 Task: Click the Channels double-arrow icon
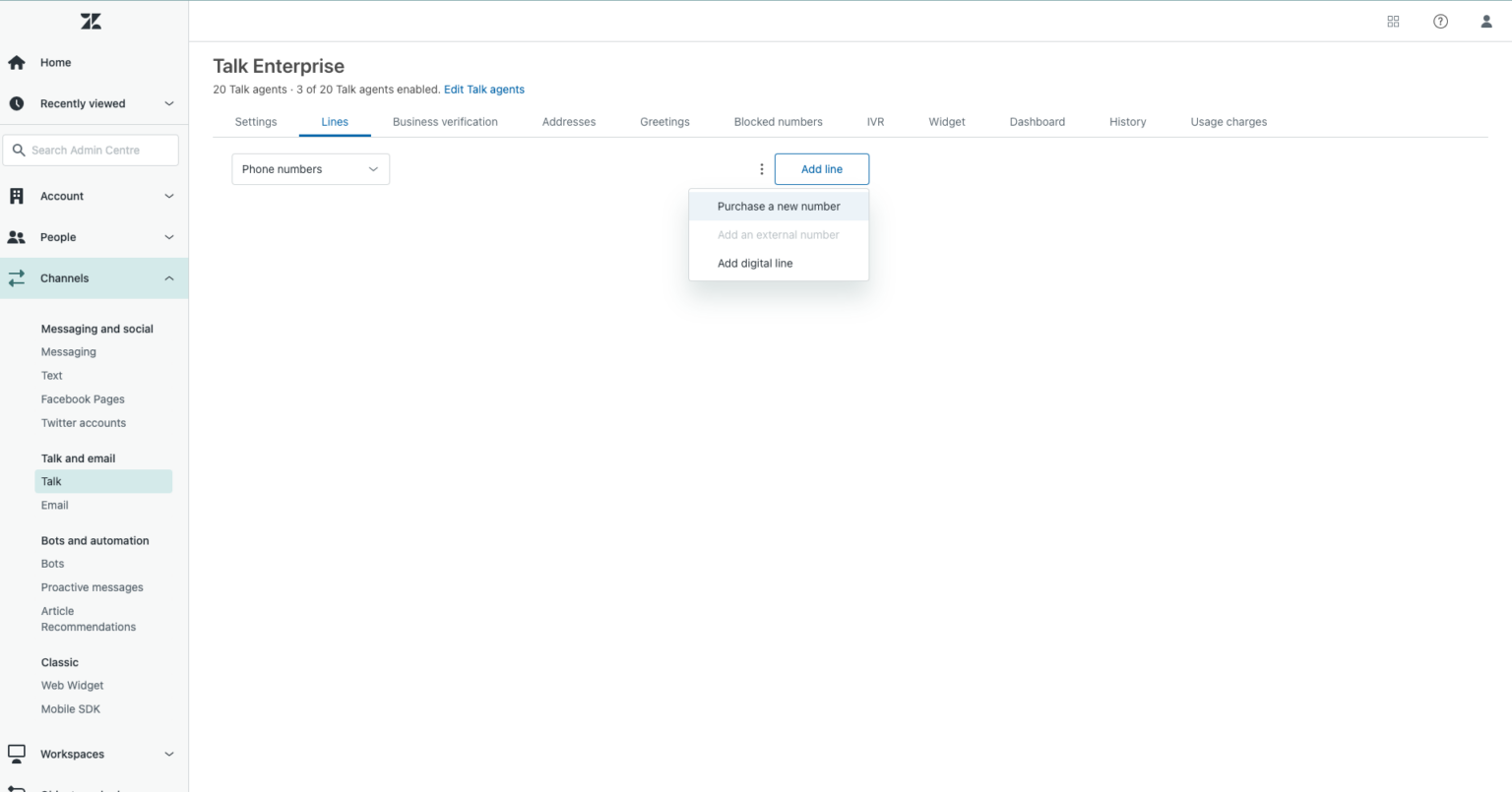click(17, 277)
